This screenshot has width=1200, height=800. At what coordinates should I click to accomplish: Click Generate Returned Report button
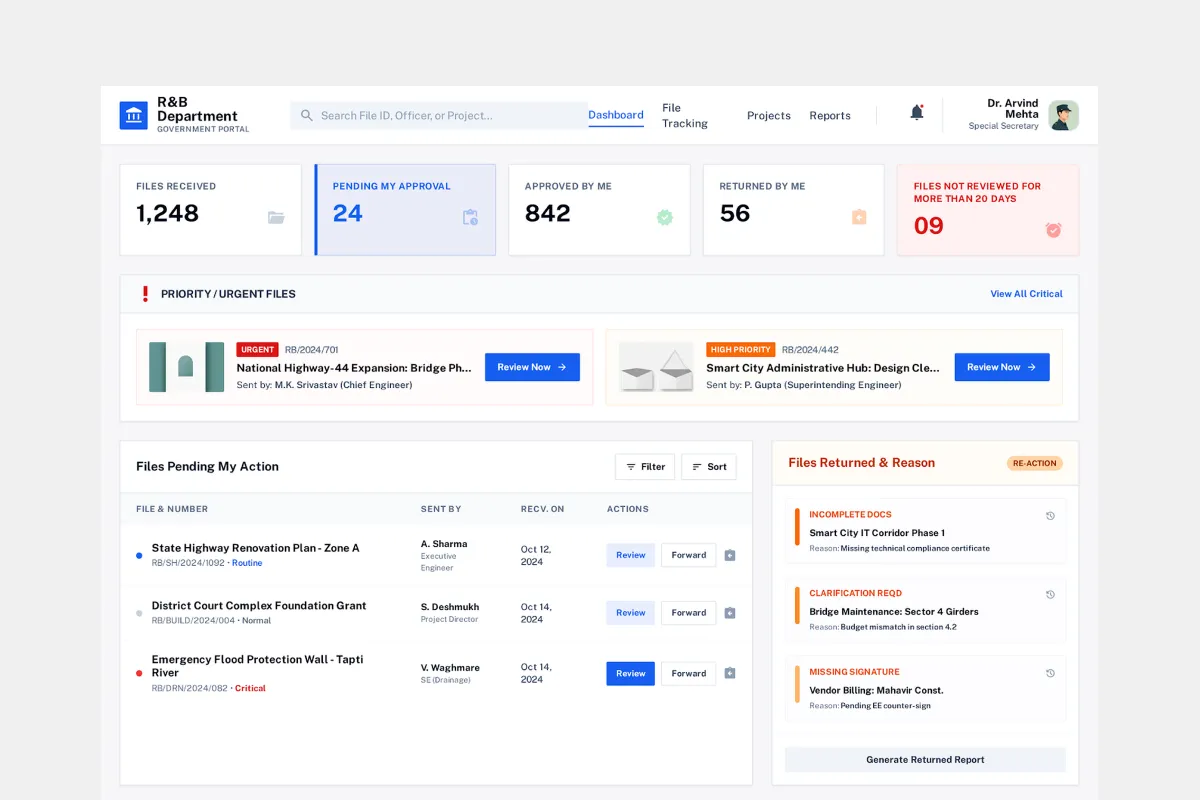(x=924, y=759)
